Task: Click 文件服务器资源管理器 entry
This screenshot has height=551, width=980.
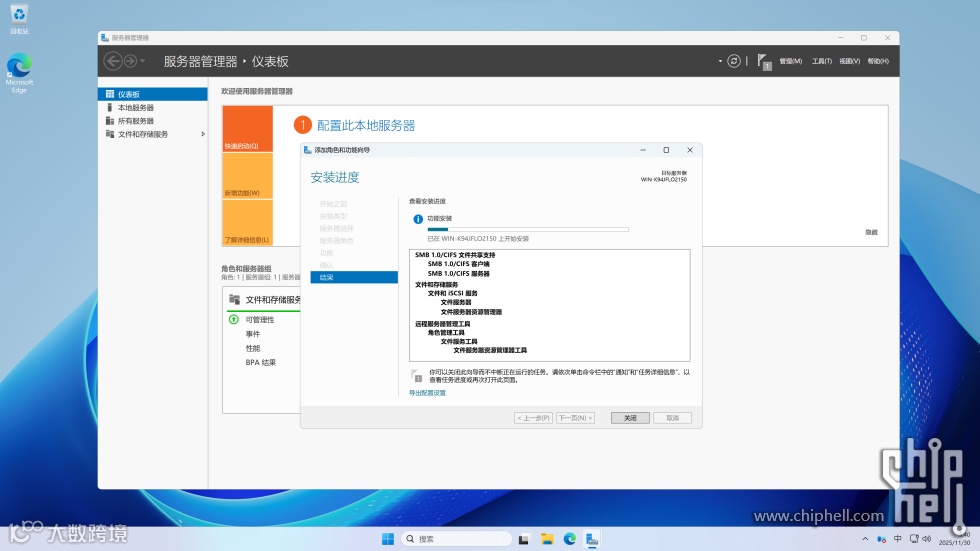Action: click(x=471, y=312)
